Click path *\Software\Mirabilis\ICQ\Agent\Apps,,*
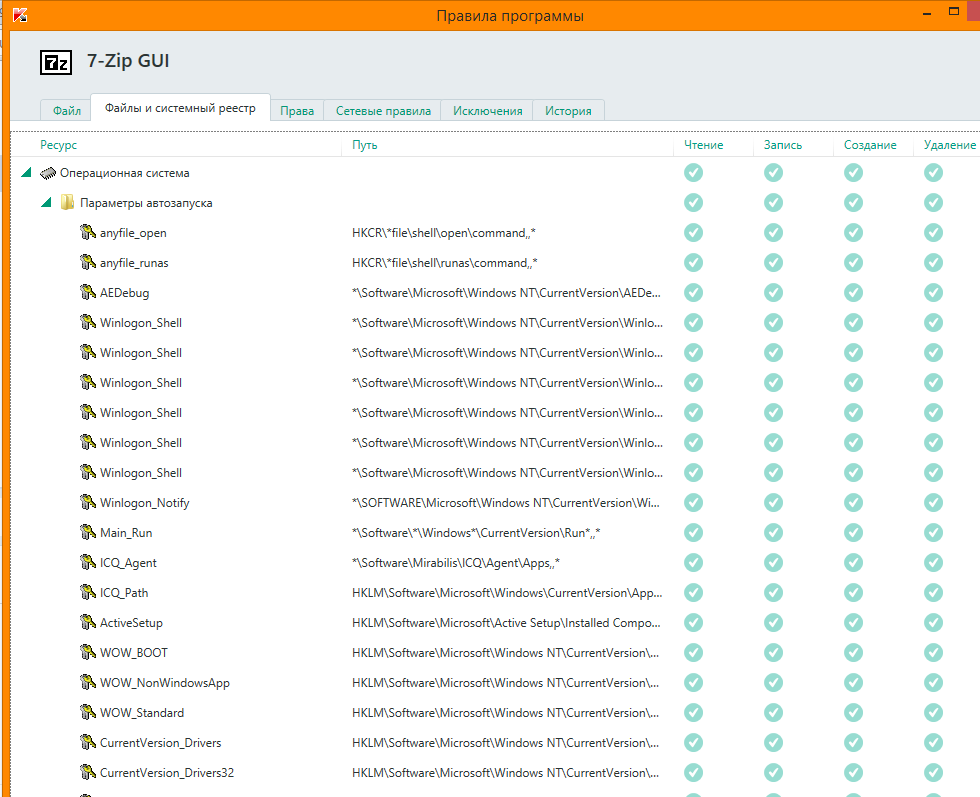This screenshot has width=980, height=797. pos(456,563)
